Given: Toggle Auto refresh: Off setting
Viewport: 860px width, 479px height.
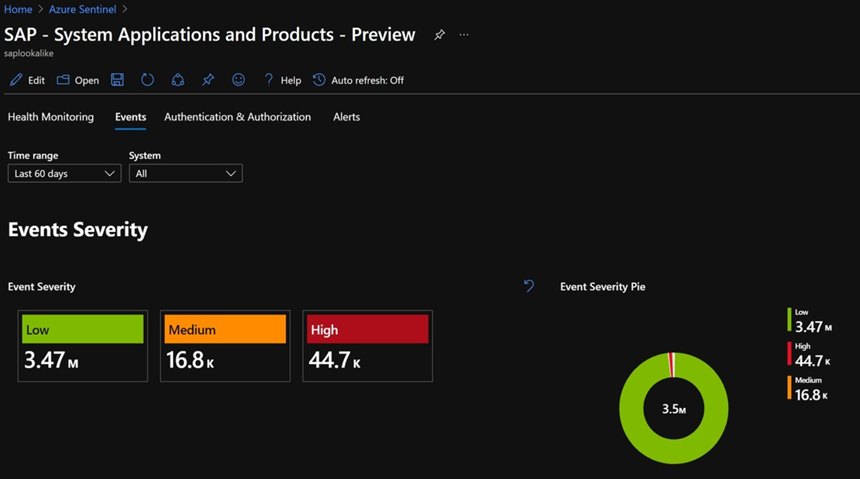Looking at the screenshot, I should click(358, 80).
